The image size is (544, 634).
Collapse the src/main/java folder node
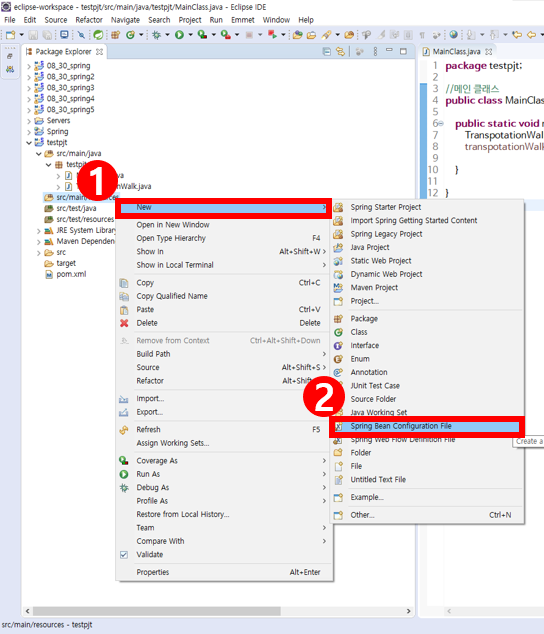click(x=38, y=154)
